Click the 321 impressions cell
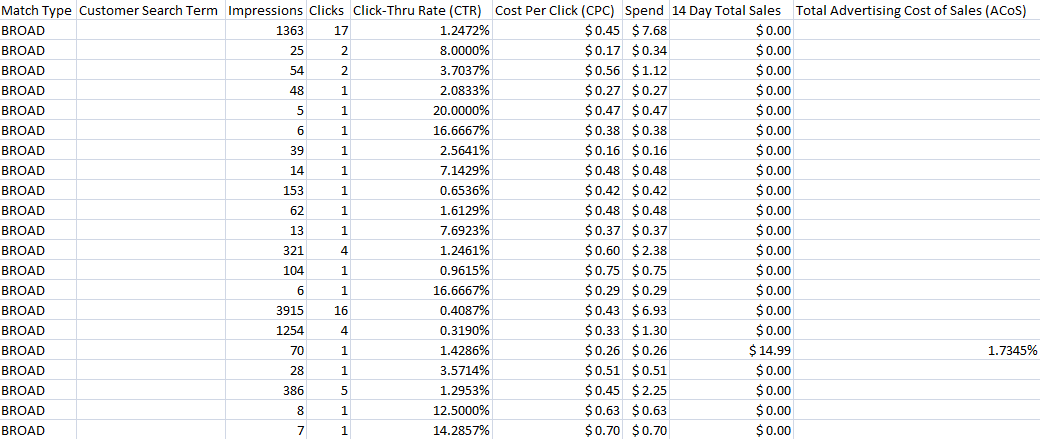Viewport: 1040px width, 439px height. (266, 250)
